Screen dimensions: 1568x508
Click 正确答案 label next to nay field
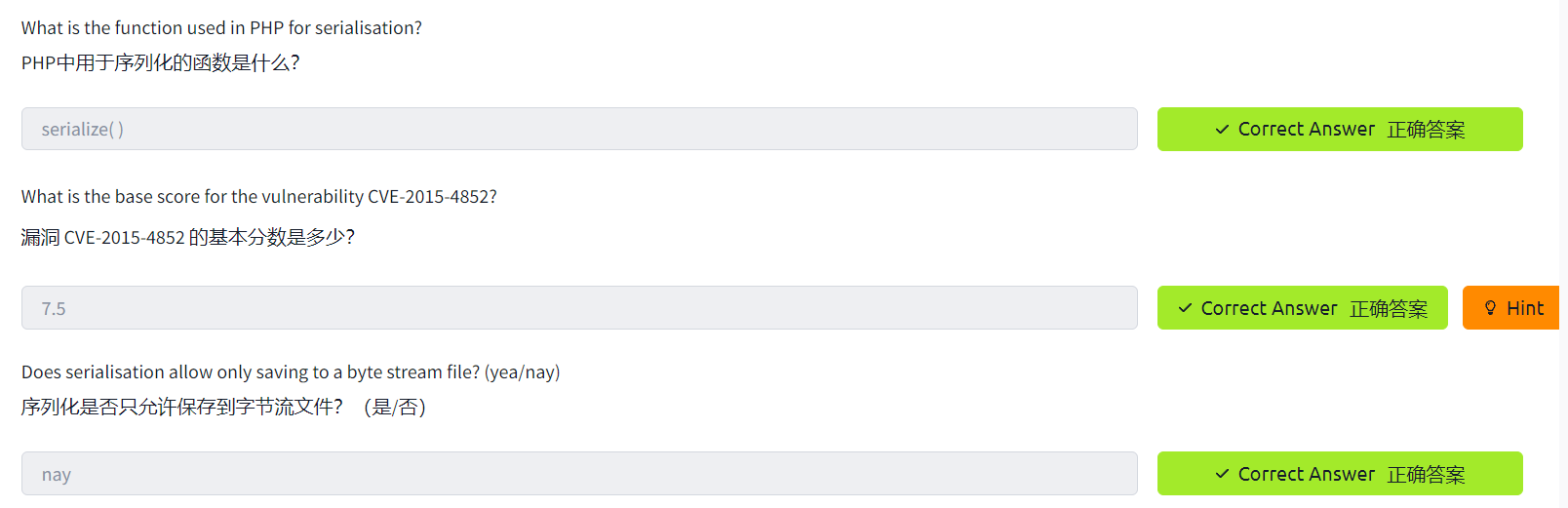click(x=1426, y=475)
